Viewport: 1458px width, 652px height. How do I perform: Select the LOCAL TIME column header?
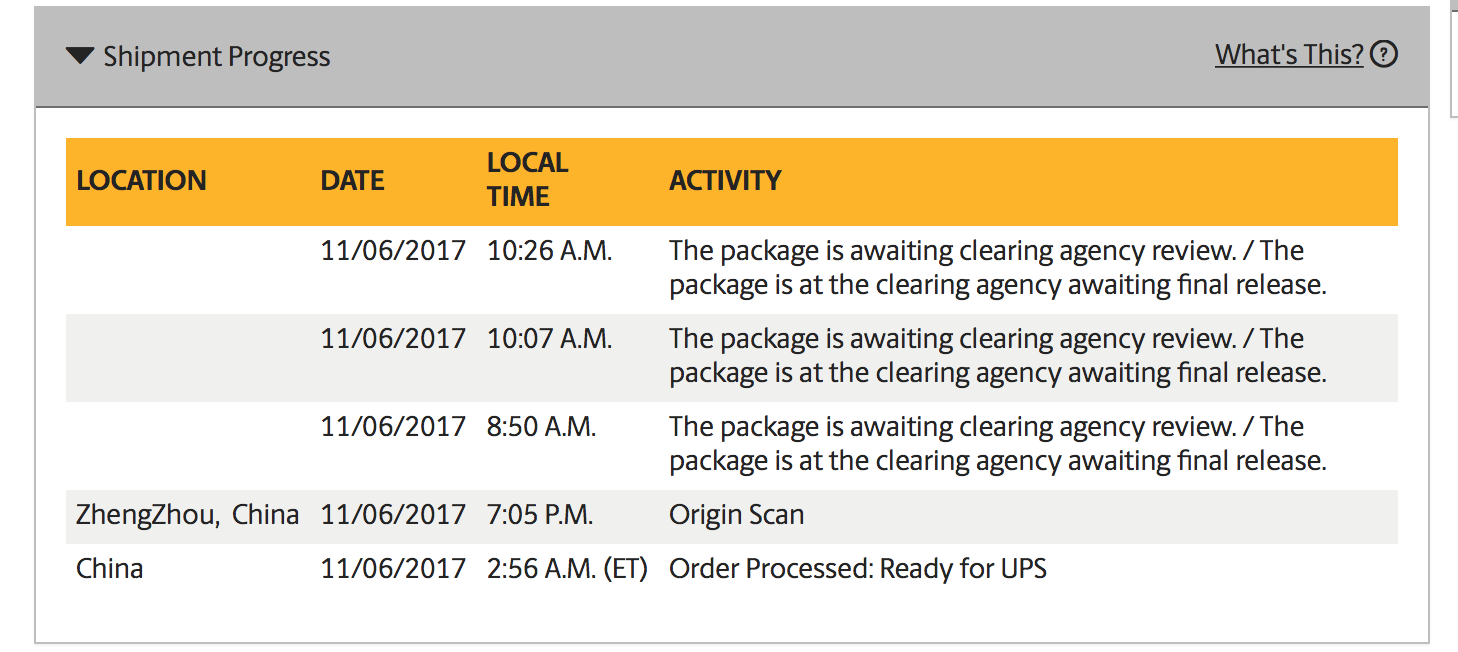tap(528, 180)
